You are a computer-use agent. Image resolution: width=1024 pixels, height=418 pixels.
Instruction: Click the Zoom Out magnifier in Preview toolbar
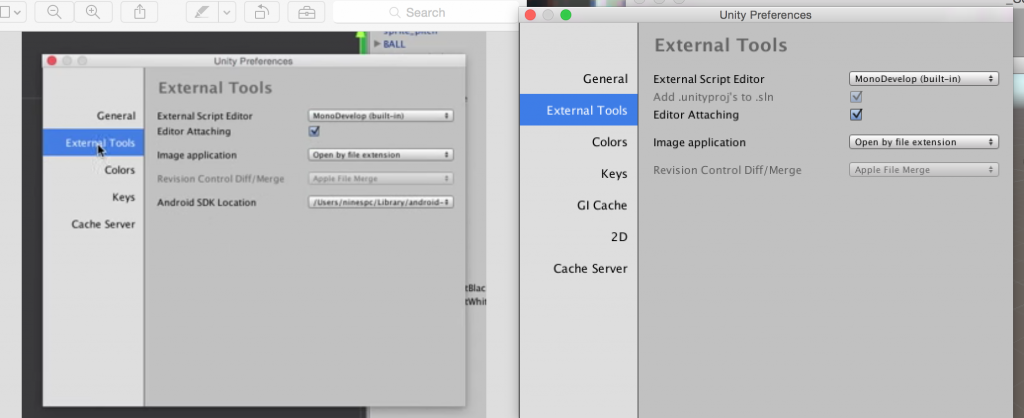(54, 12)
